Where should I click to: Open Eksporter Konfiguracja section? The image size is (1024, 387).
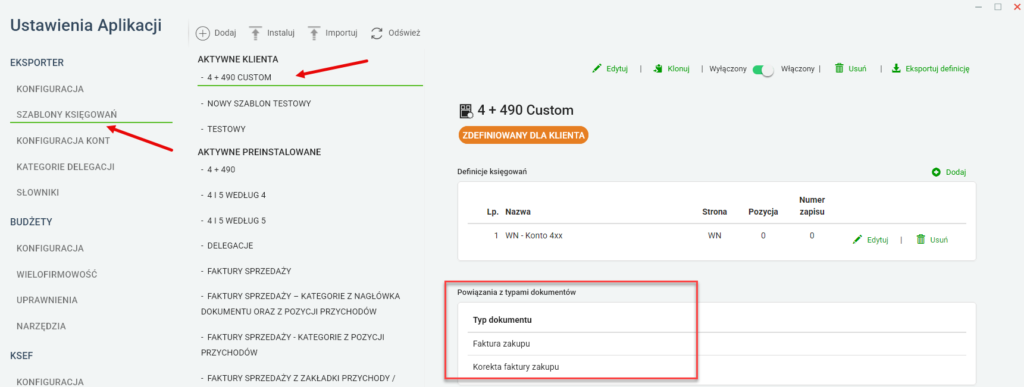(50, 89)
